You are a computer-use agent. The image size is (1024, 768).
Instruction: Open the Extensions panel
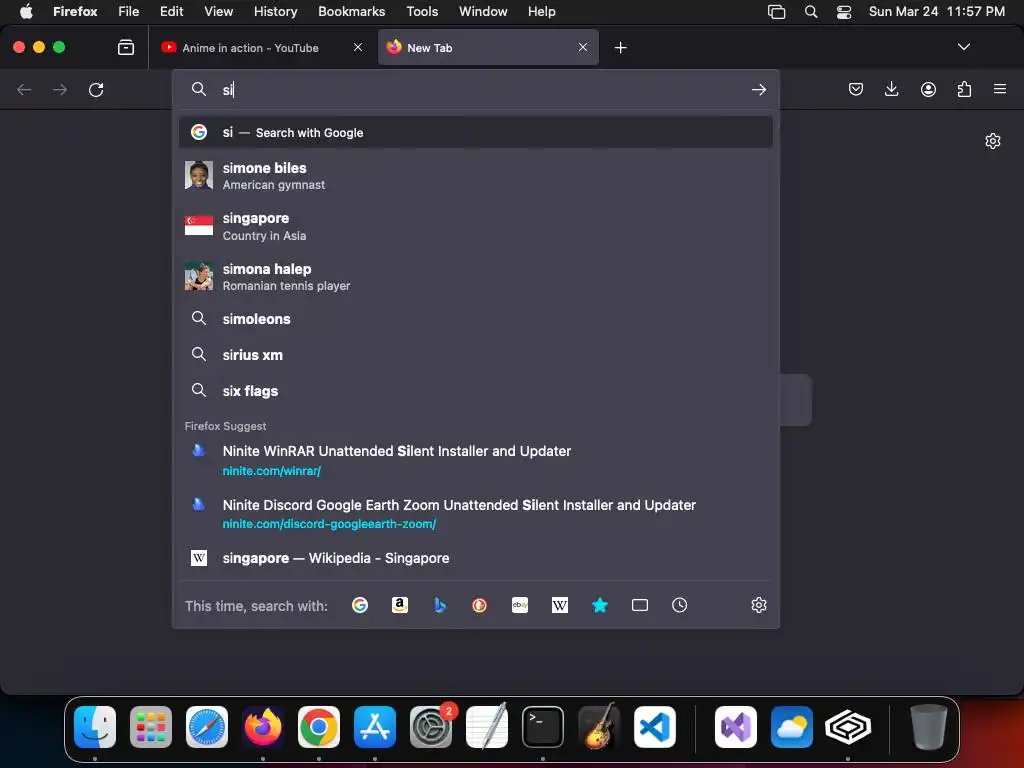point(964,89)
